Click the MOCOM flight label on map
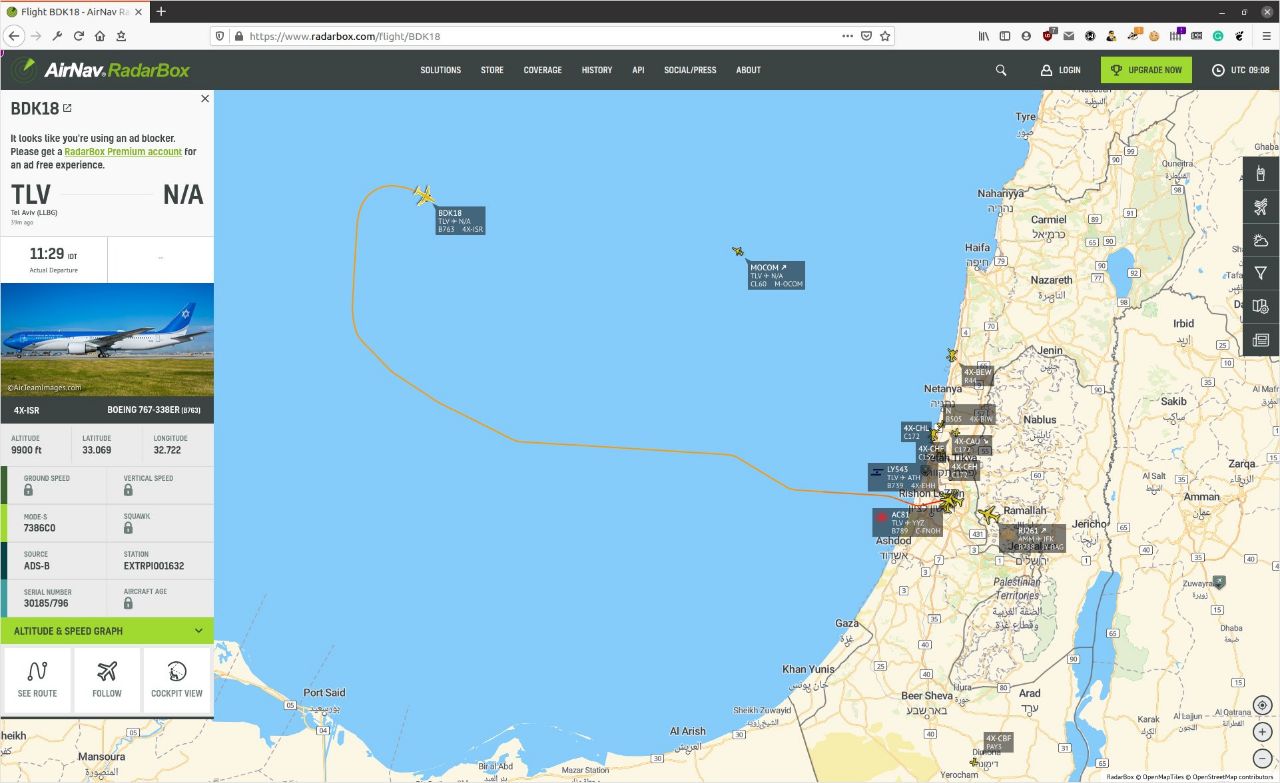This screenshot has width=1280, height=783. tap(776, 276)
